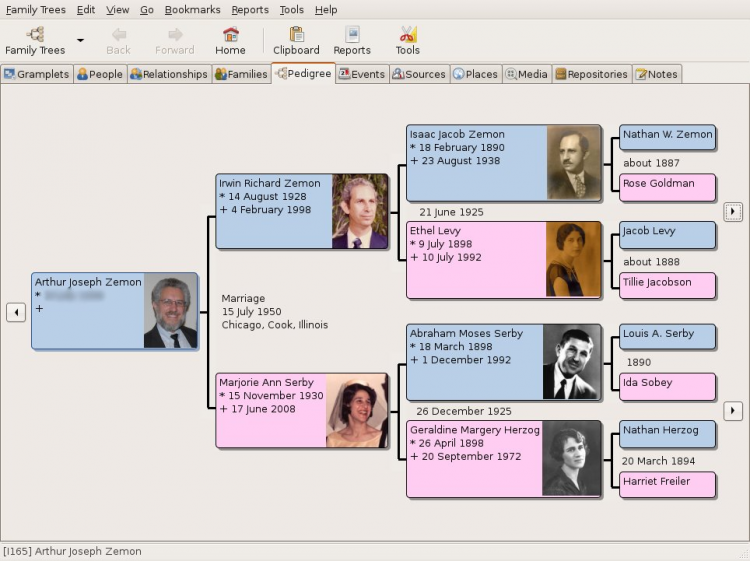
Task: Select Harriet Freiler person box
Action: 667,484
